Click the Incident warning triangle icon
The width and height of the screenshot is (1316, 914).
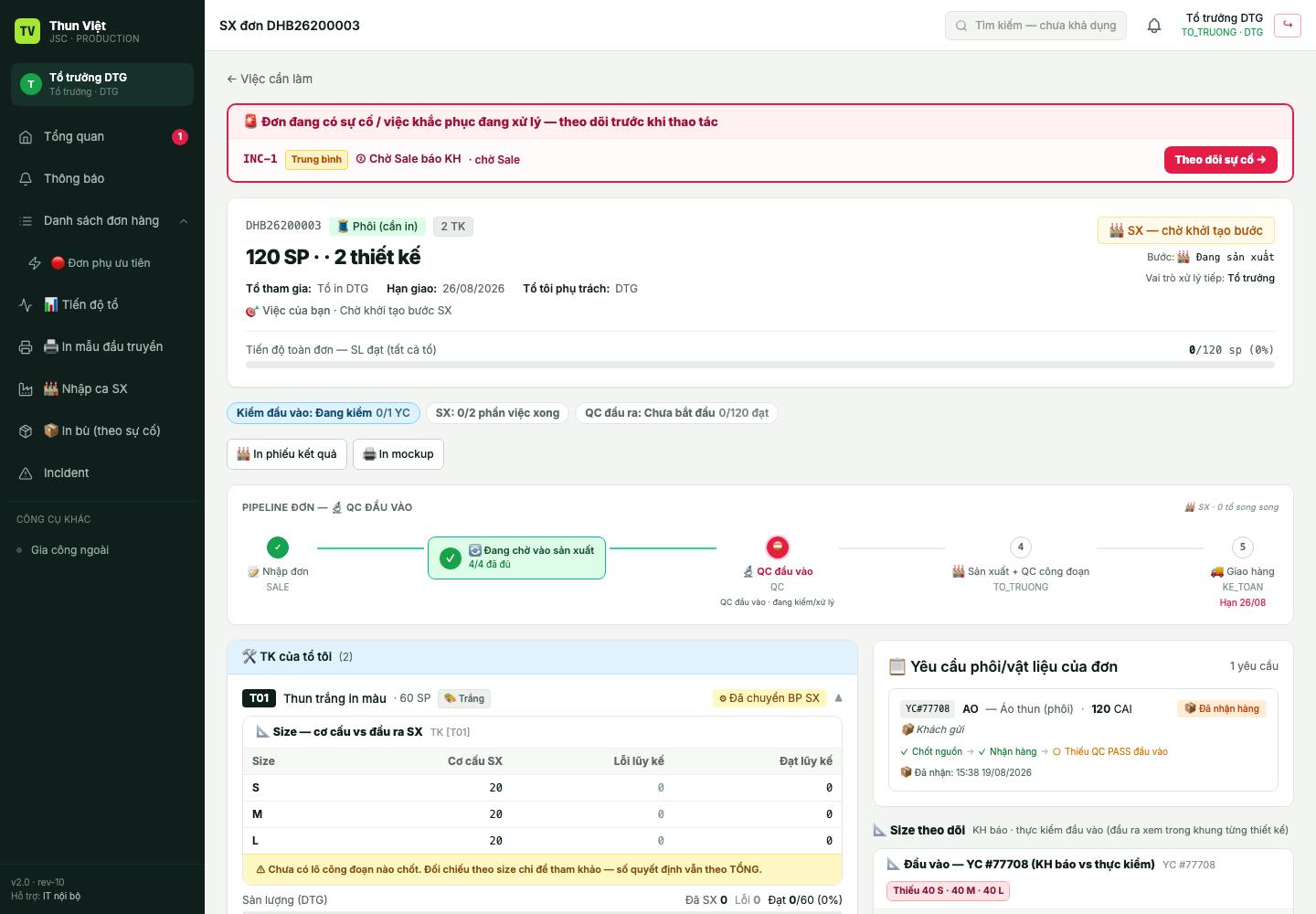[26, 473]
